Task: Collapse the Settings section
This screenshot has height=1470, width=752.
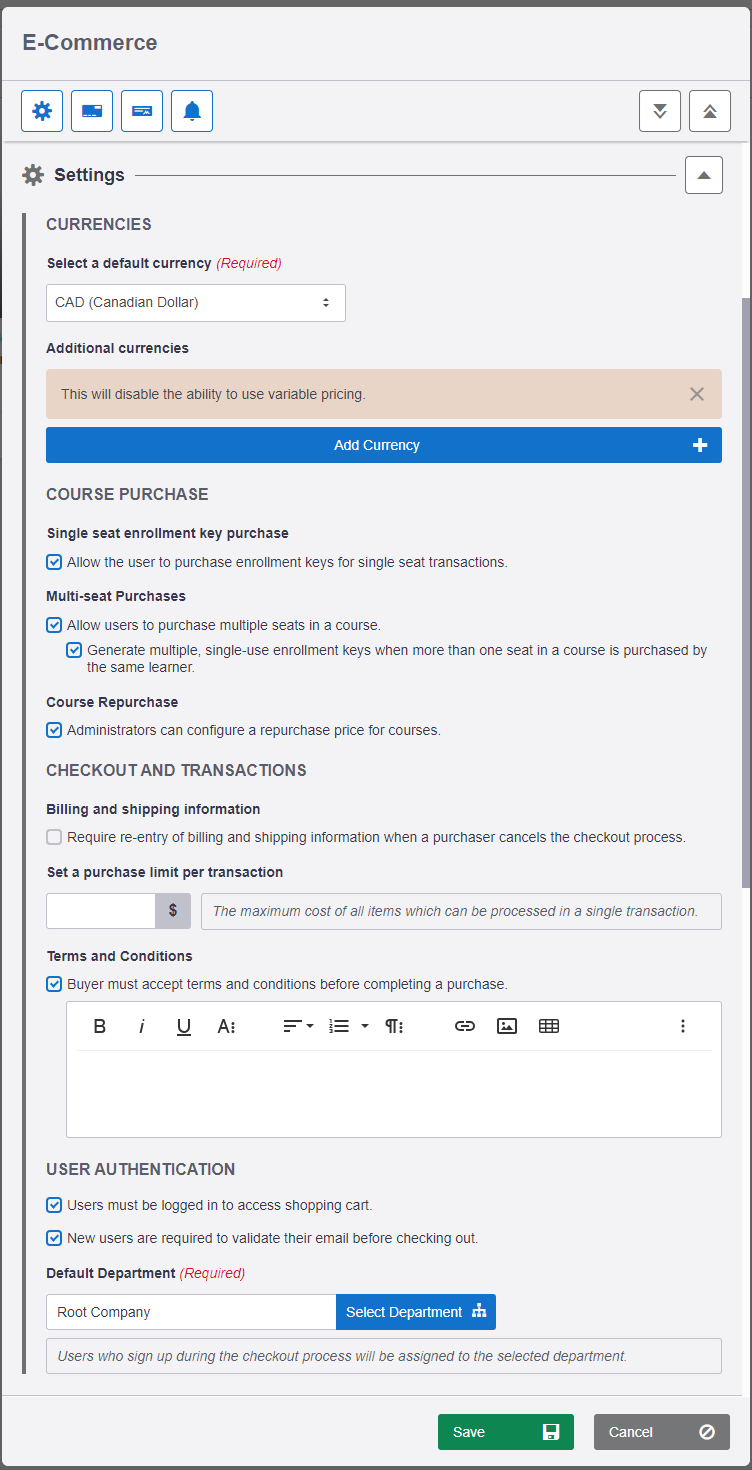Action: (x=703, y=174)
